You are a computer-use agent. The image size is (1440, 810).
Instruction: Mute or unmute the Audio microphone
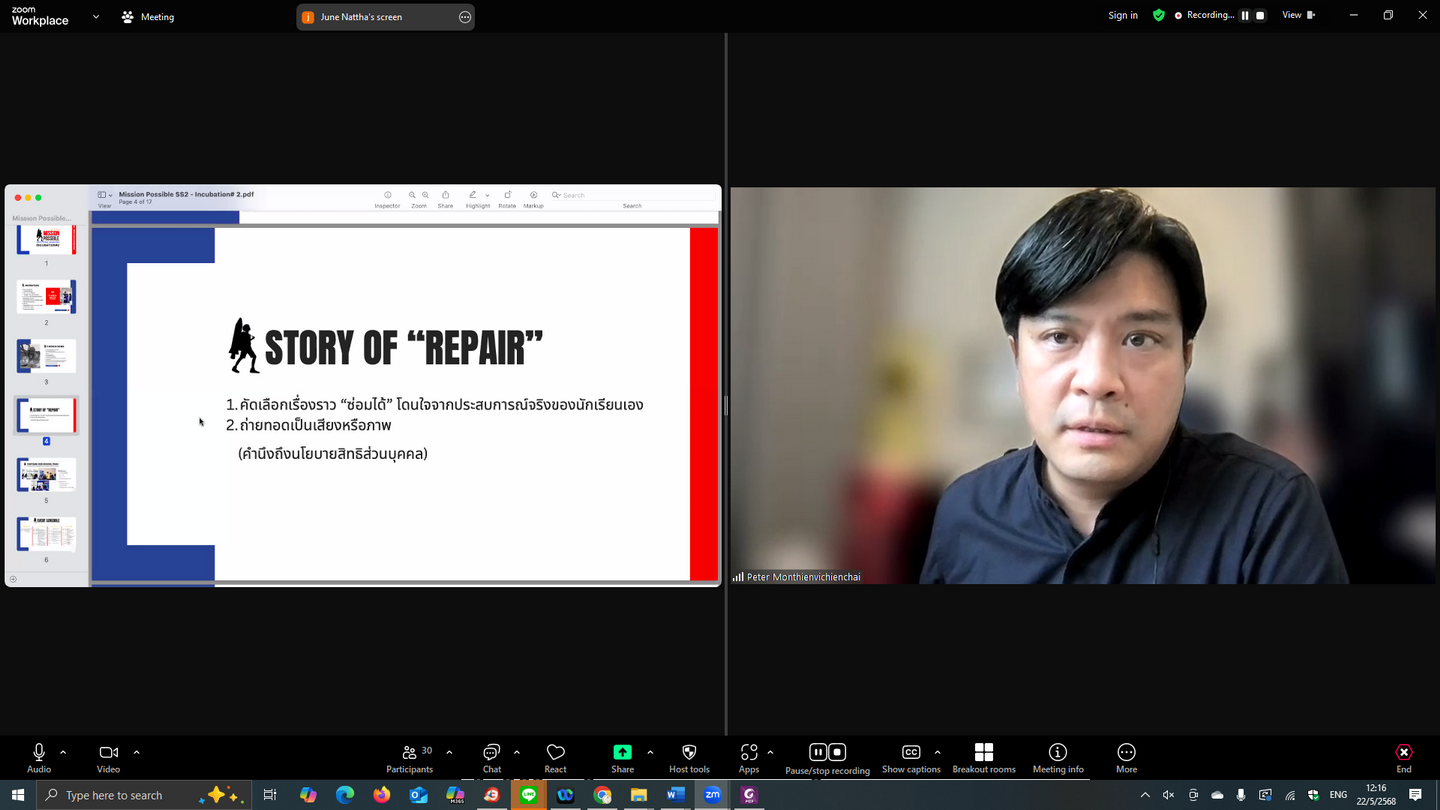coord(39,758)
